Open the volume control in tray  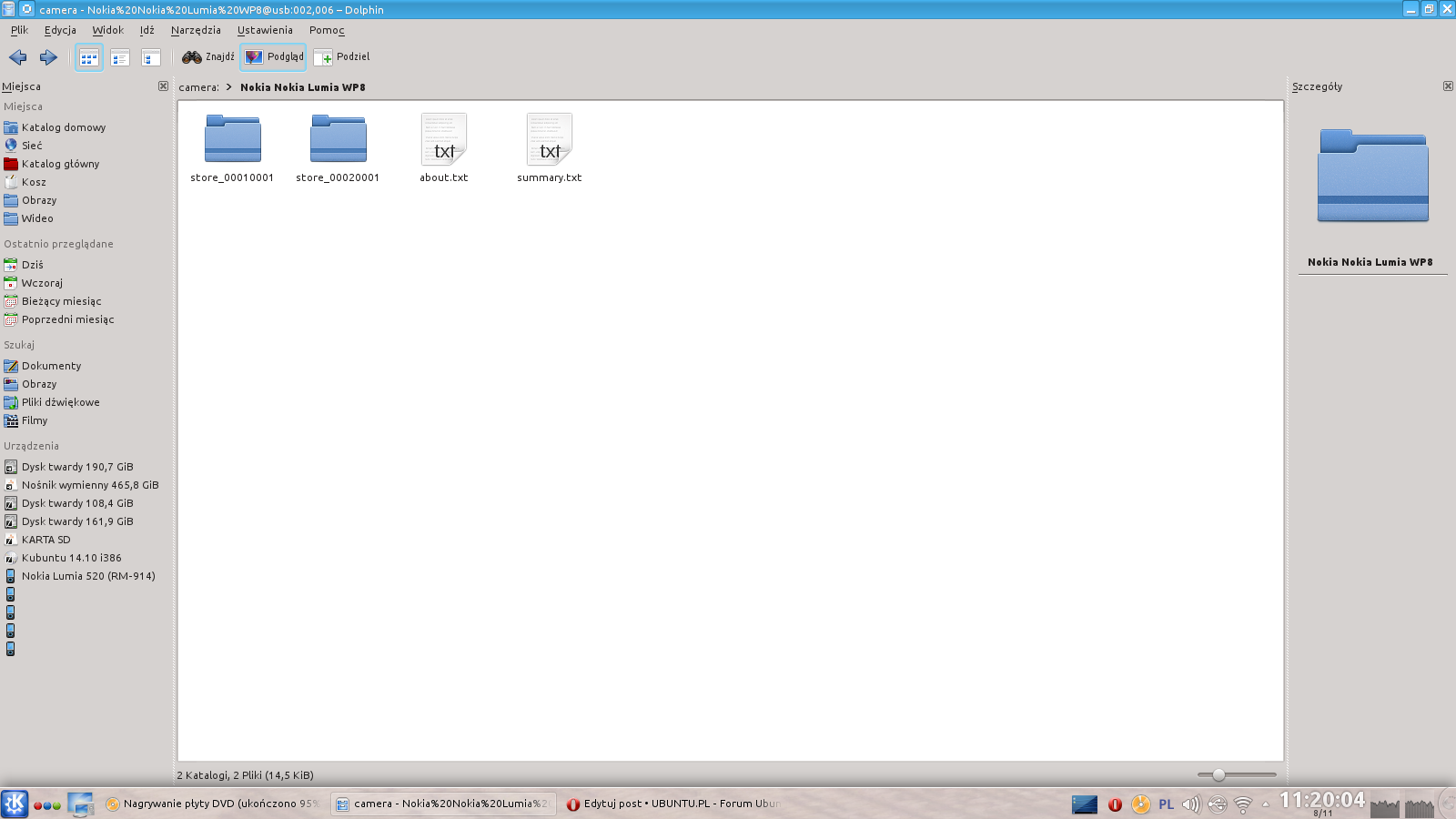click(1191, 804)
